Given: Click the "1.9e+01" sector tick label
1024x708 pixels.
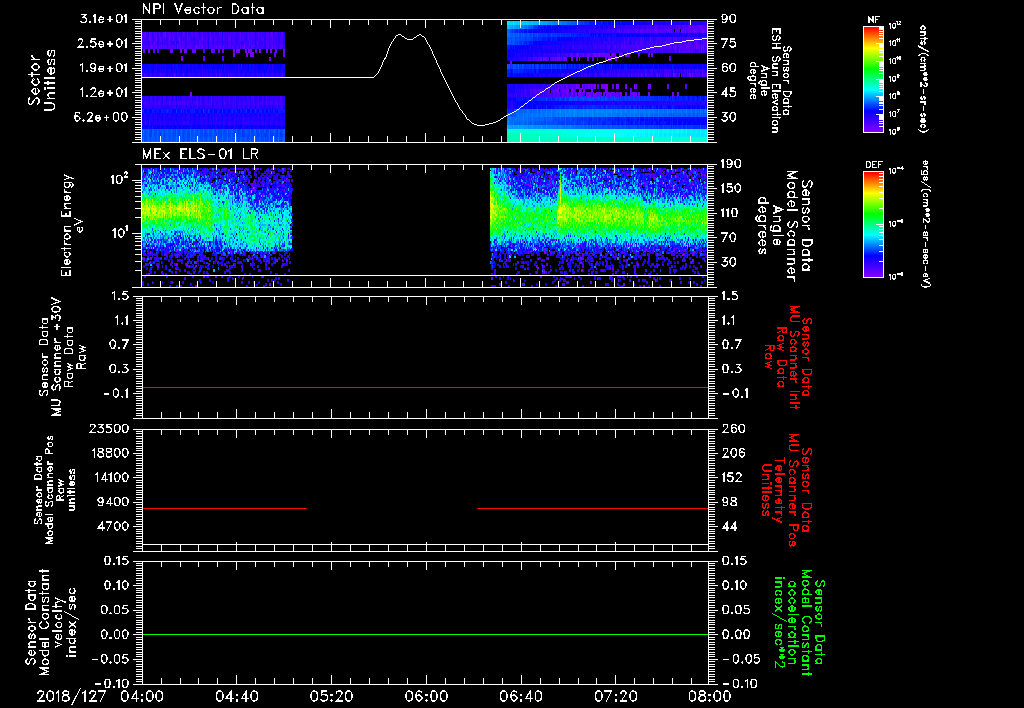Looking at the screenshot, I should 103,68.
